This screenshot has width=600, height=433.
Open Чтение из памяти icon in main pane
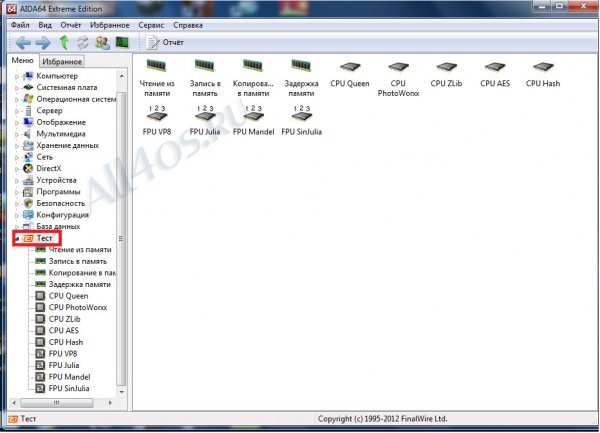157,78
